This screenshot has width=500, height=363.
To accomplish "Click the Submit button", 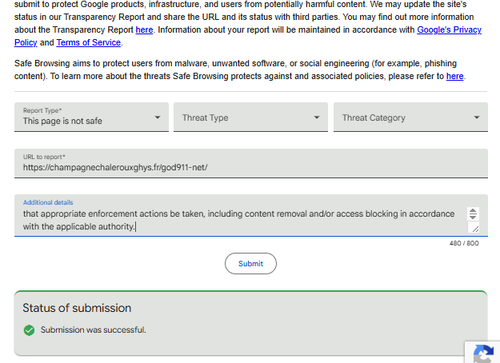I will 251,263.
